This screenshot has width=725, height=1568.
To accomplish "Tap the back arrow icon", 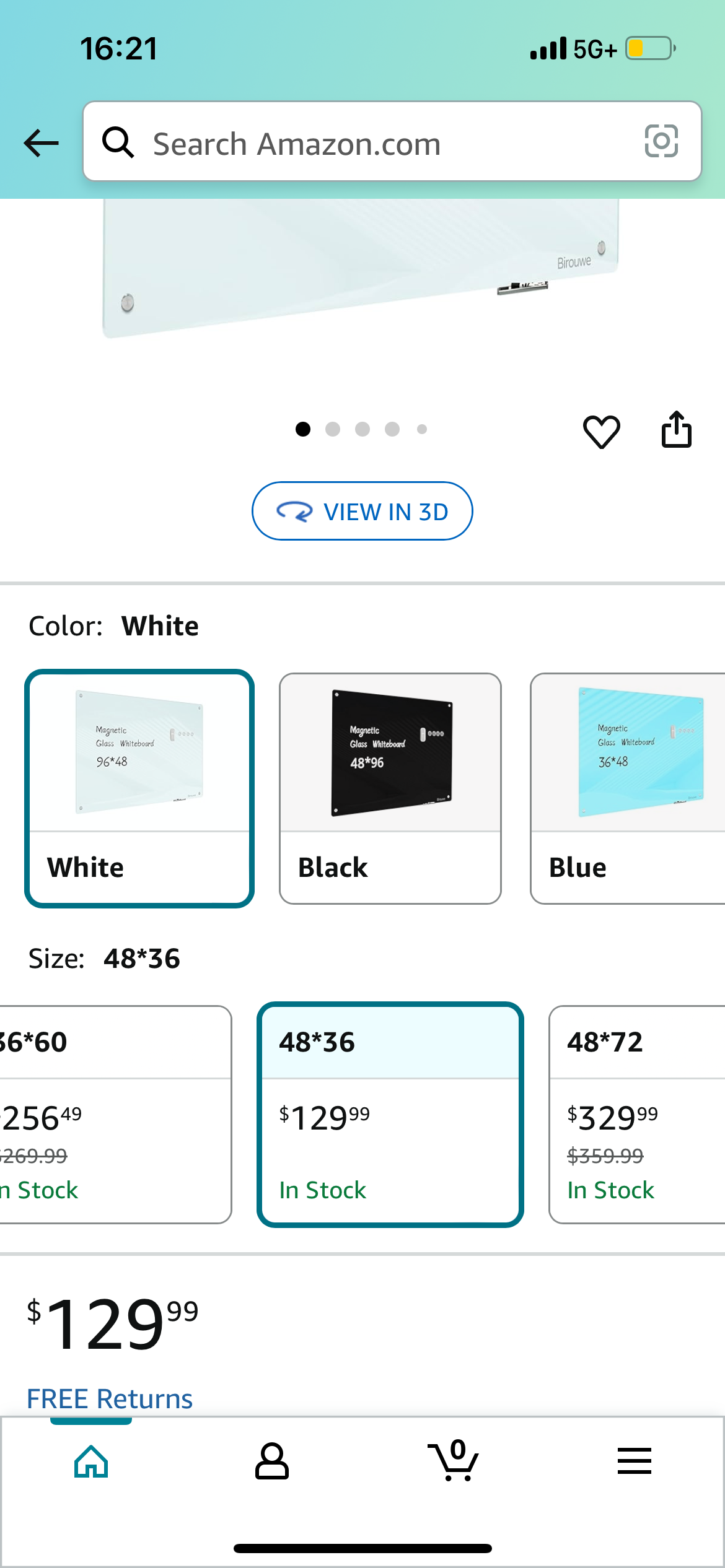I will tap(41, 143).
